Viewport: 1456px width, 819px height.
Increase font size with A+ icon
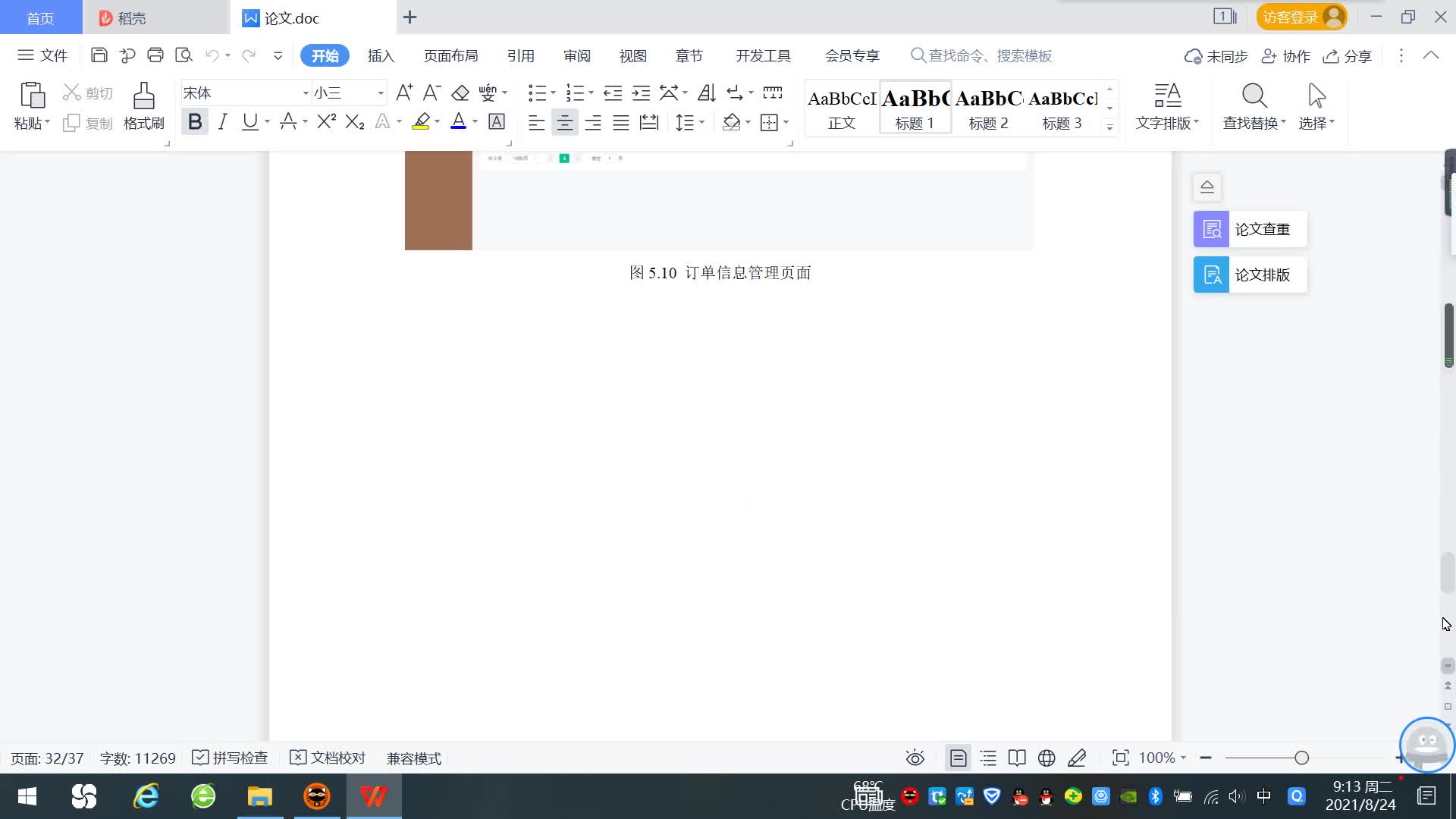(404, 93)
